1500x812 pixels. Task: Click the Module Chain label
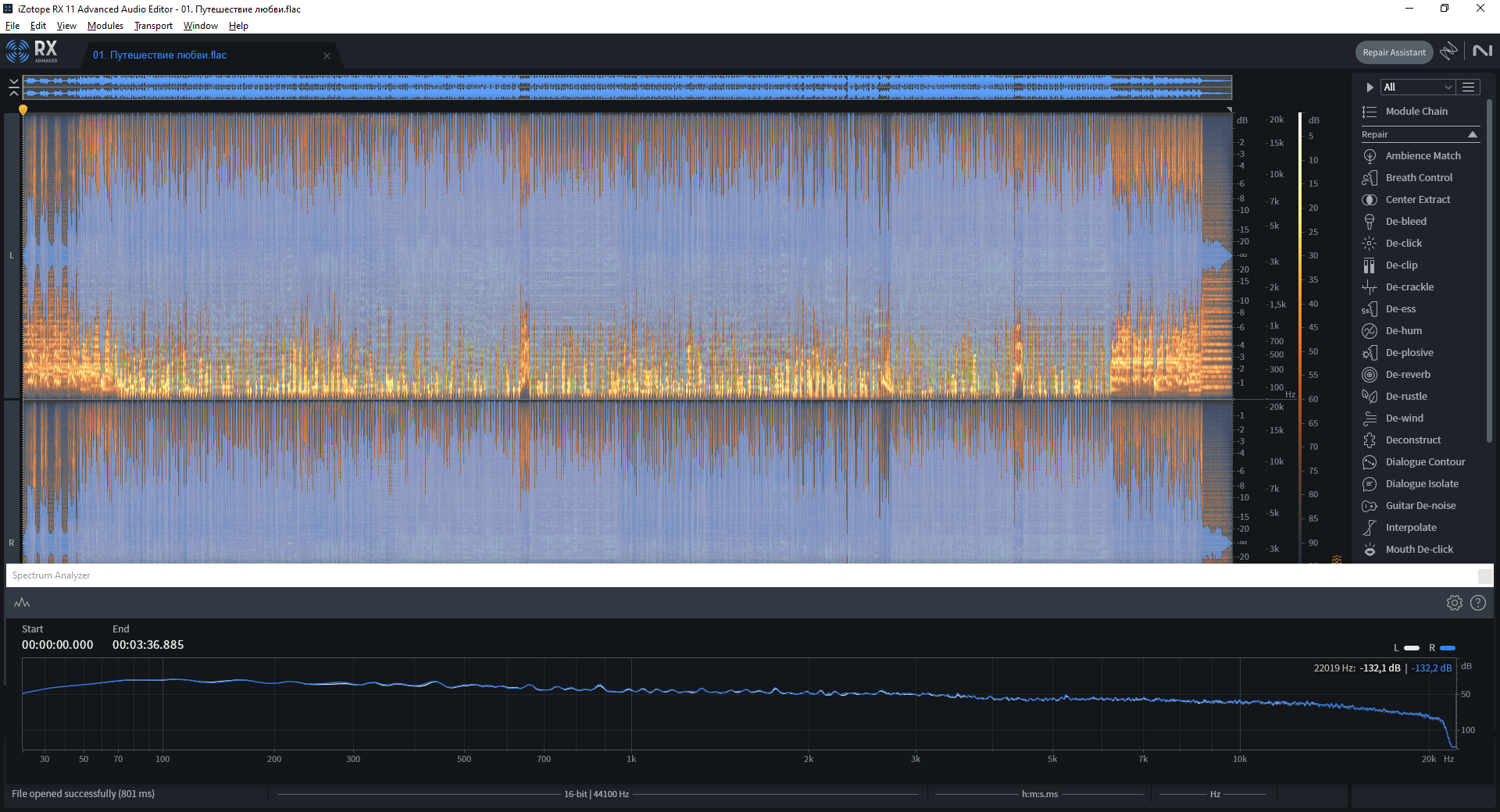[1416, 112]
